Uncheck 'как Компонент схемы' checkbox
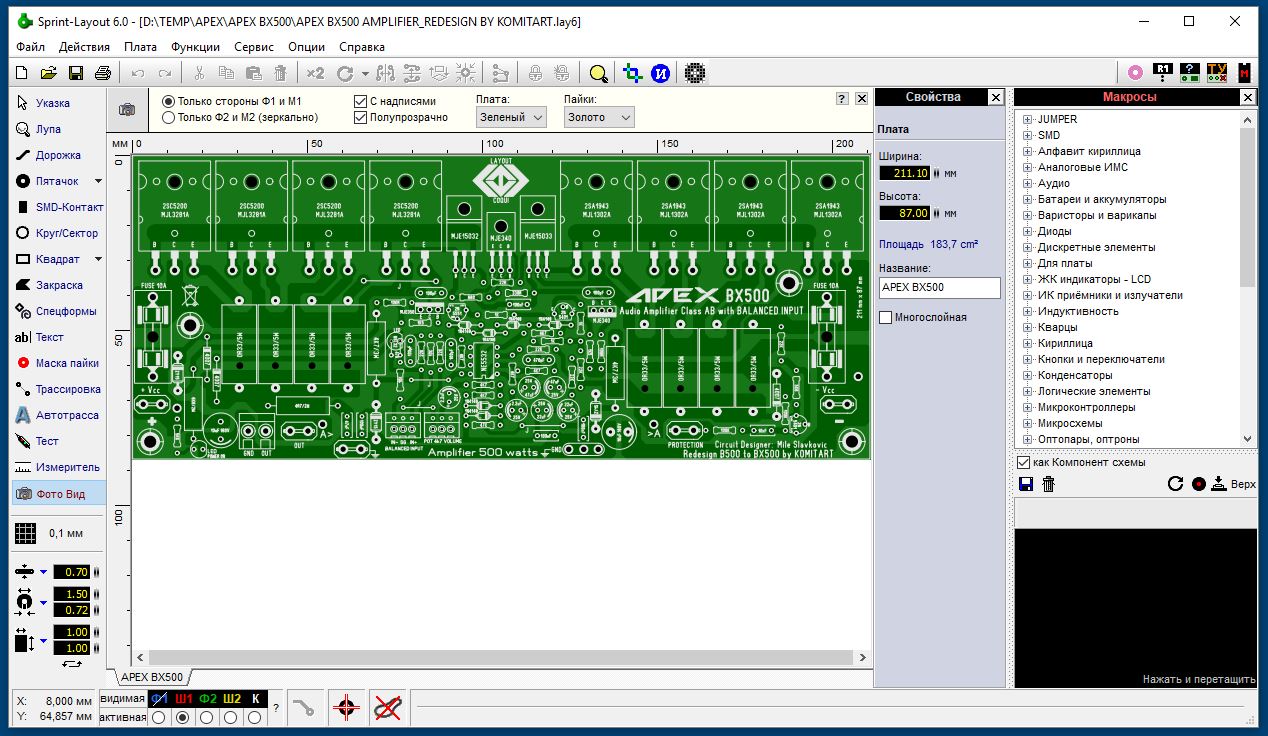1268x736 pixels. [x=1023, y=462]
